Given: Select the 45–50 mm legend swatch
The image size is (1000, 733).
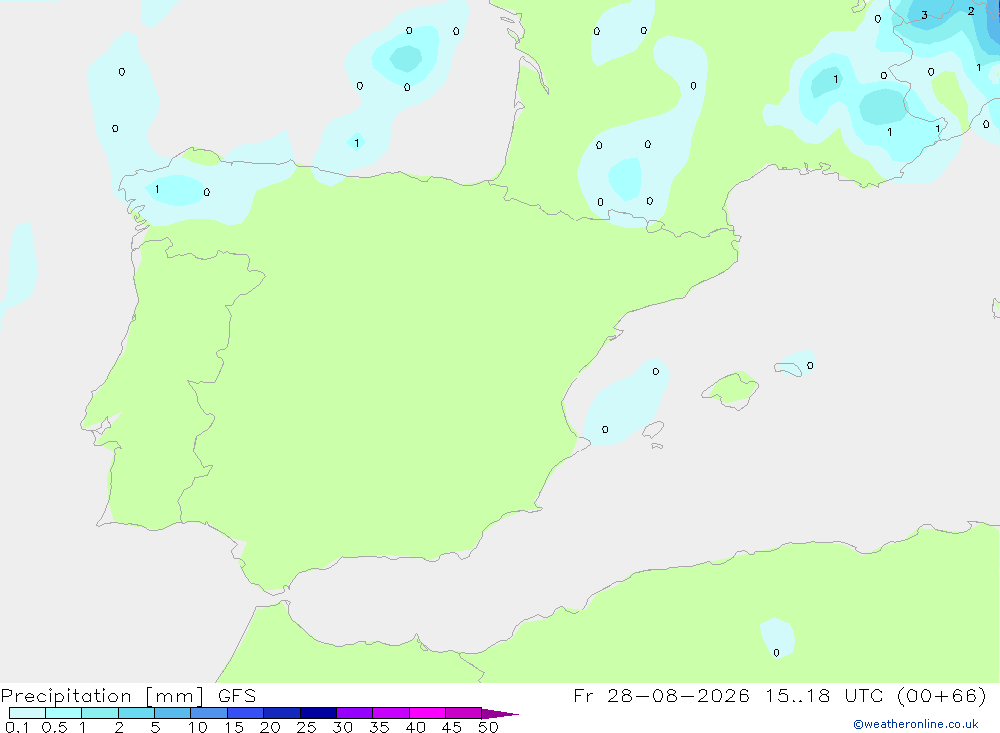Looking at the screenshot, I should click(463, 713).
